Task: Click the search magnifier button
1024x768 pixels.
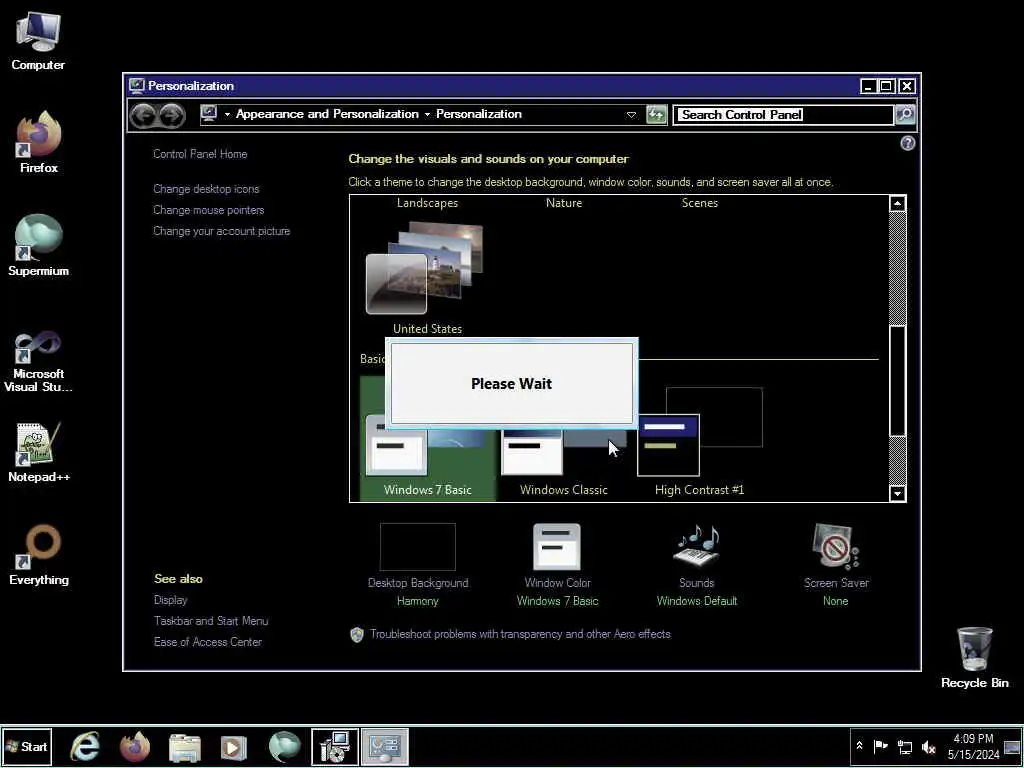Action: tap(905, 114)
